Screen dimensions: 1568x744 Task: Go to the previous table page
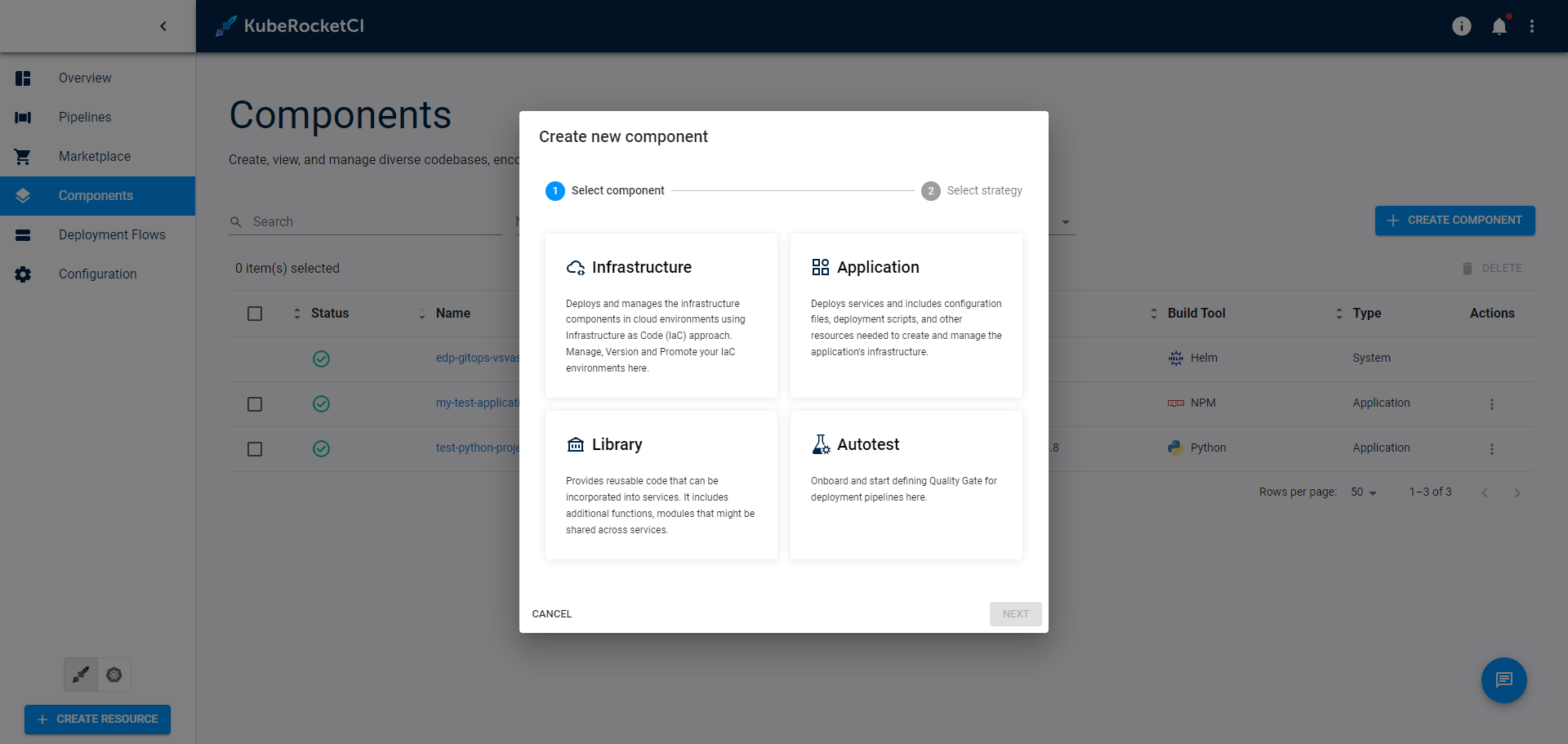(1485, 492)
